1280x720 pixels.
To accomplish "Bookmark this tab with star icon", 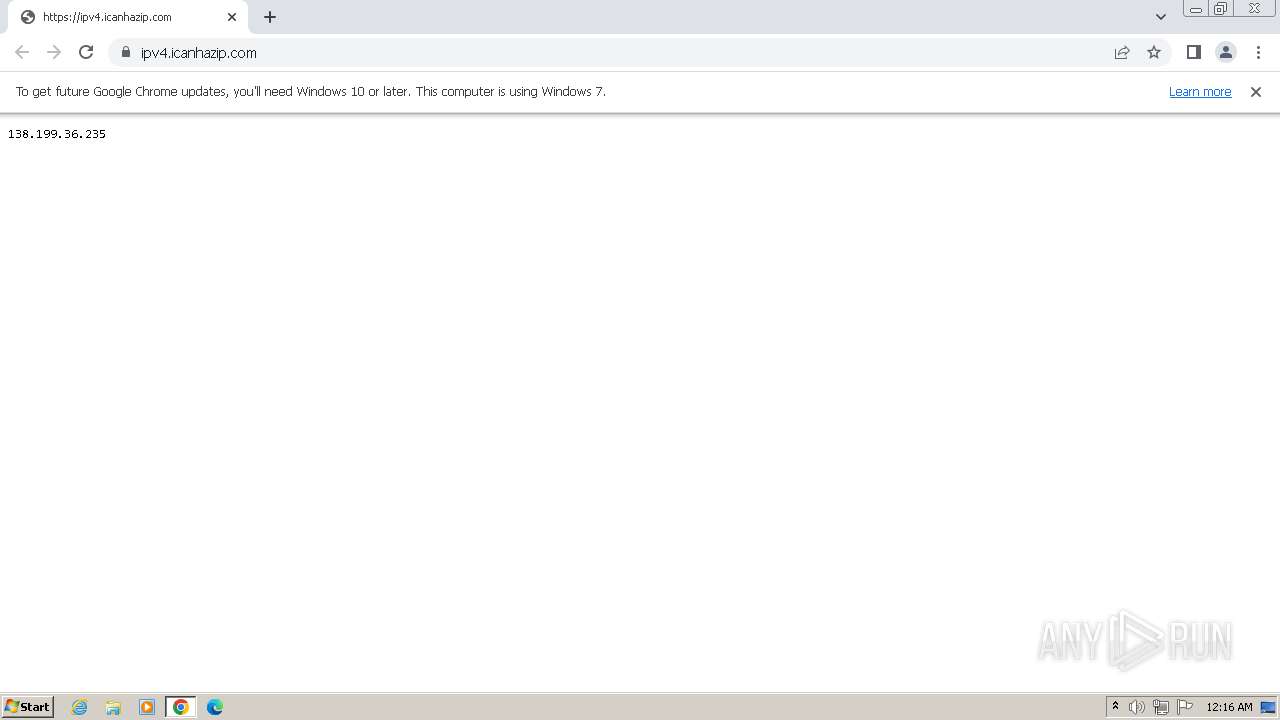I will 1154,52.
